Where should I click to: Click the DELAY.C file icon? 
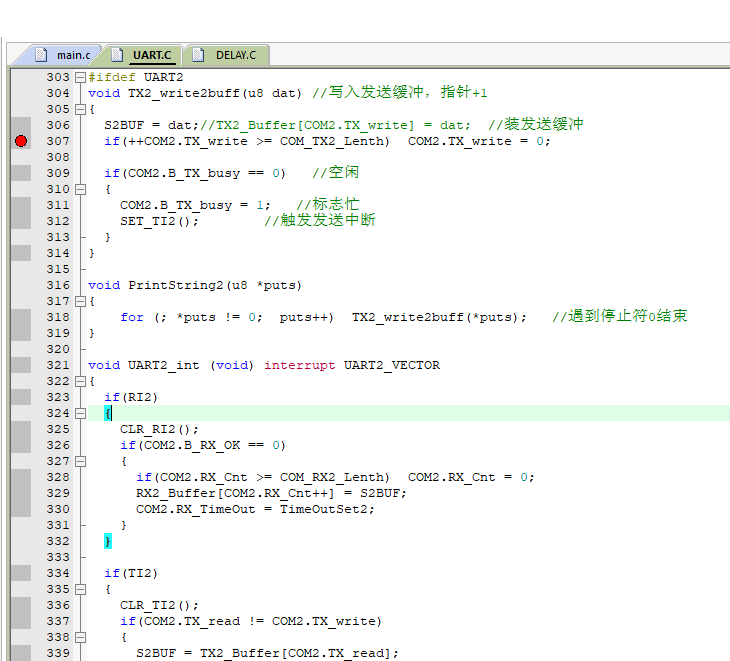(x=197, y=55)
